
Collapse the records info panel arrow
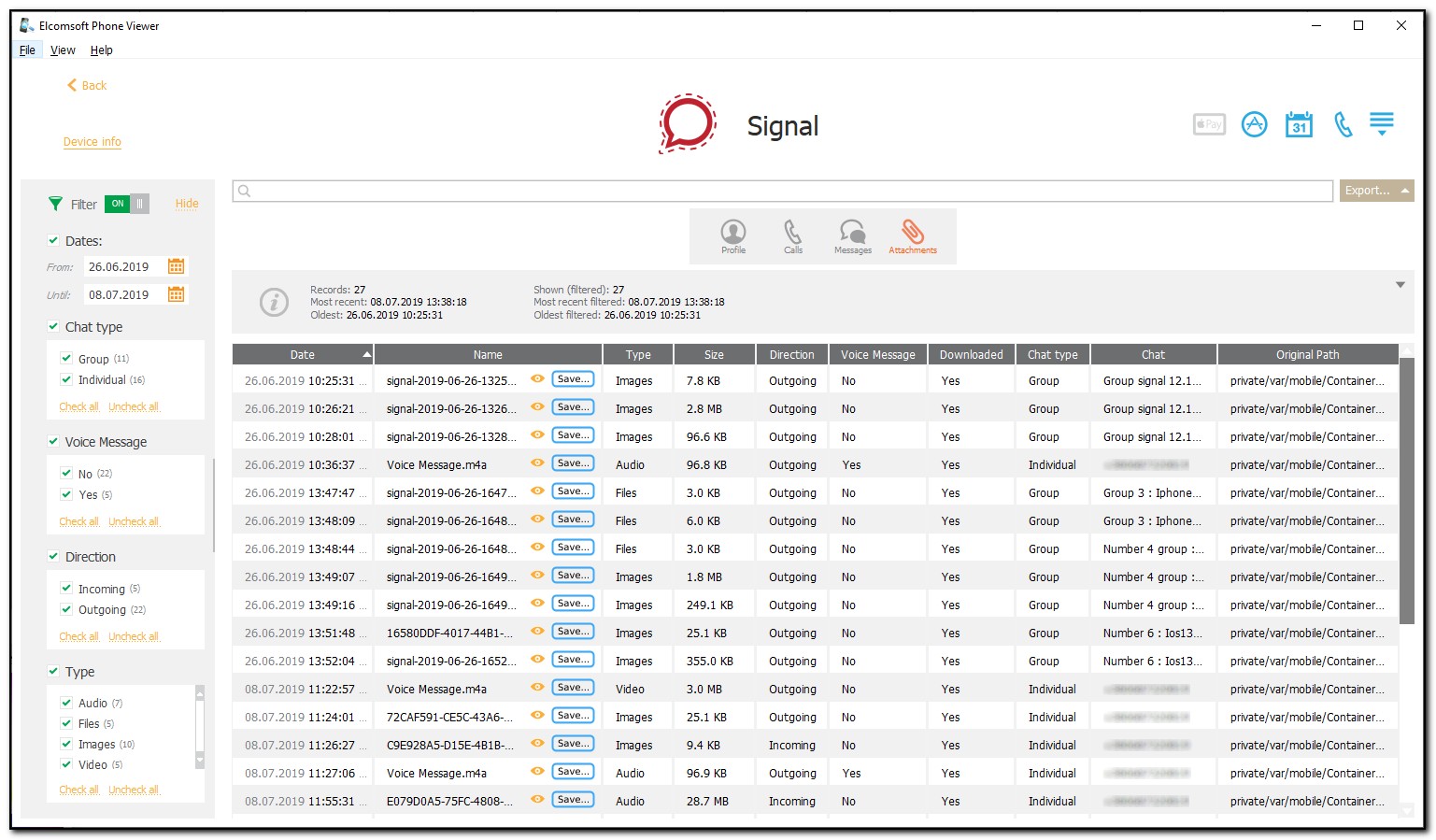[x=1400, y=285]
